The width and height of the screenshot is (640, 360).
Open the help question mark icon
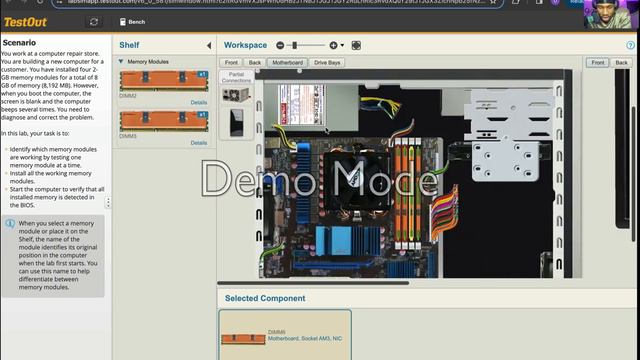pos(630,45)
